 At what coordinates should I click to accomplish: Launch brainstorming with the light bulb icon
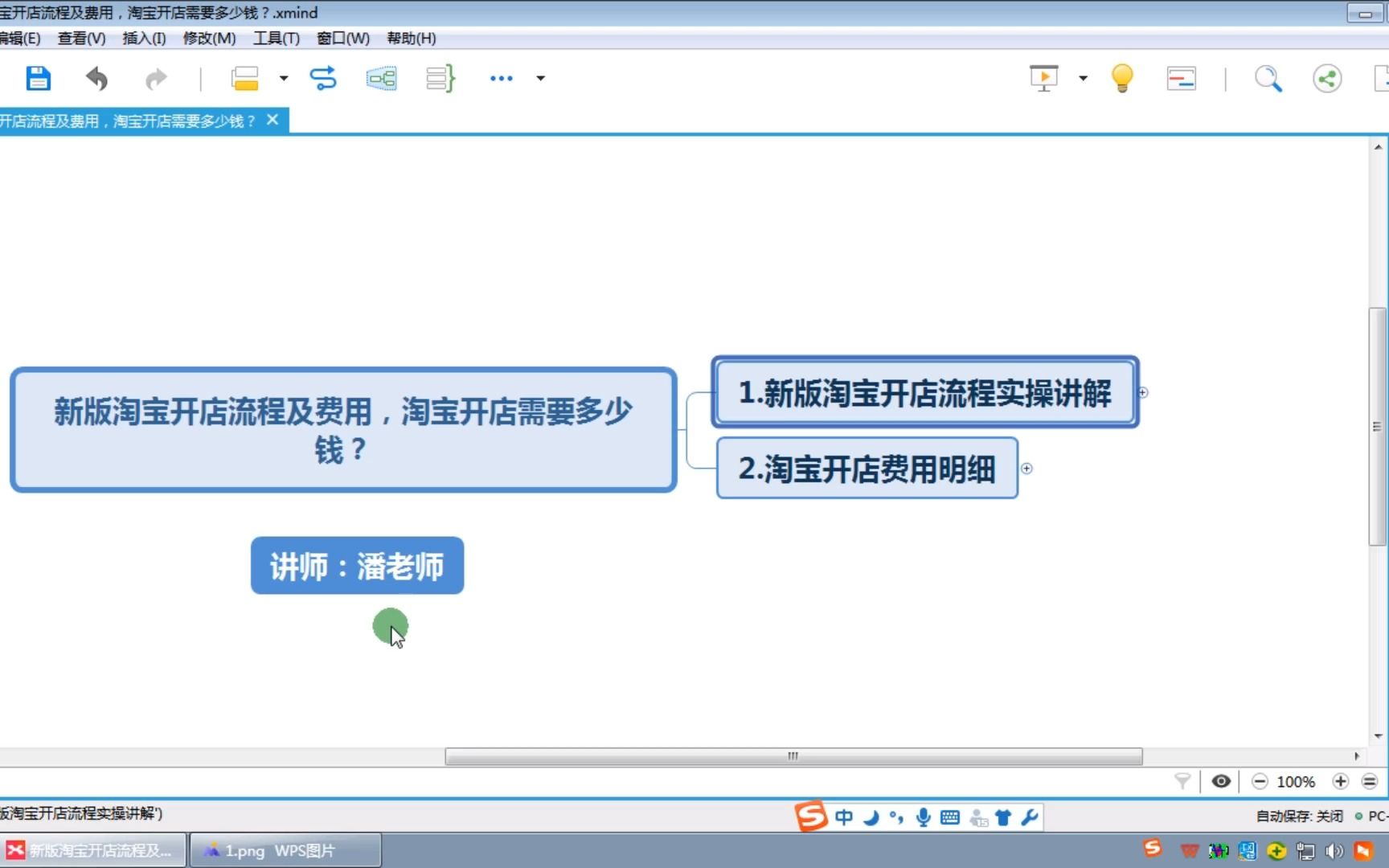click(1122, 78)
